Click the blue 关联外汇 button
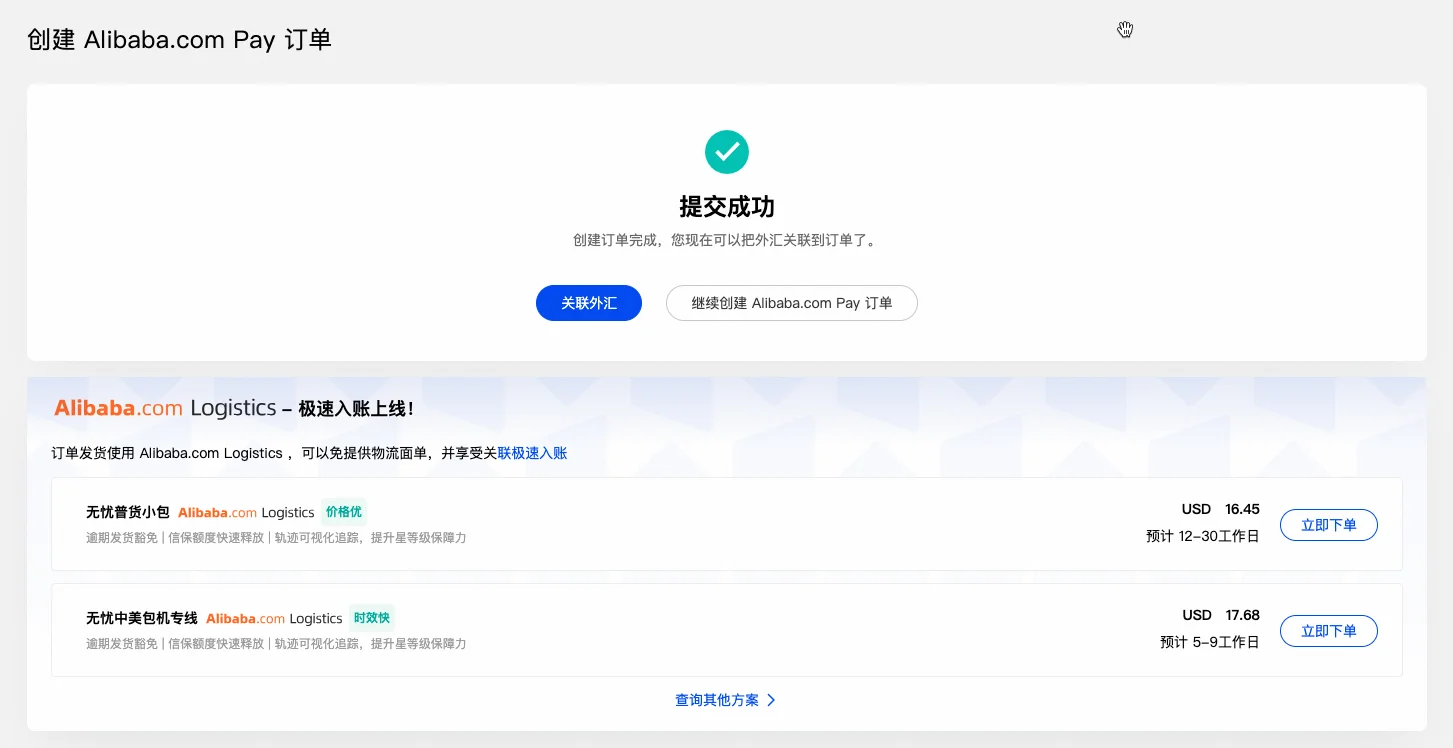The width and height of the screenshot is (1453, 748). click(x=589, y=303)
